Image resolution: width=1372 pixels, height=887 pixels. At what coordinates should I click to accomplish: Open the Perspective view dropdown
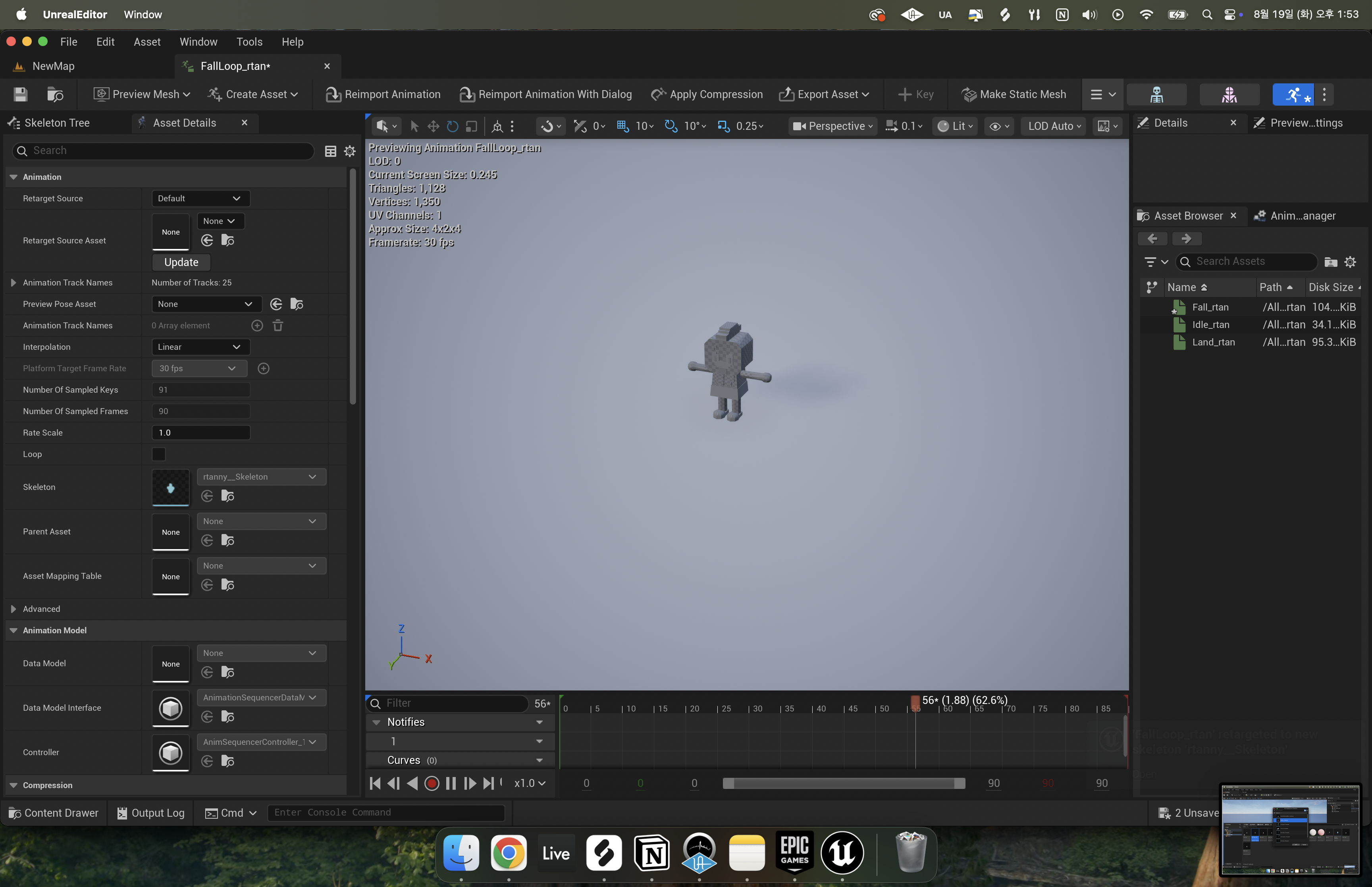pos(832,126)
